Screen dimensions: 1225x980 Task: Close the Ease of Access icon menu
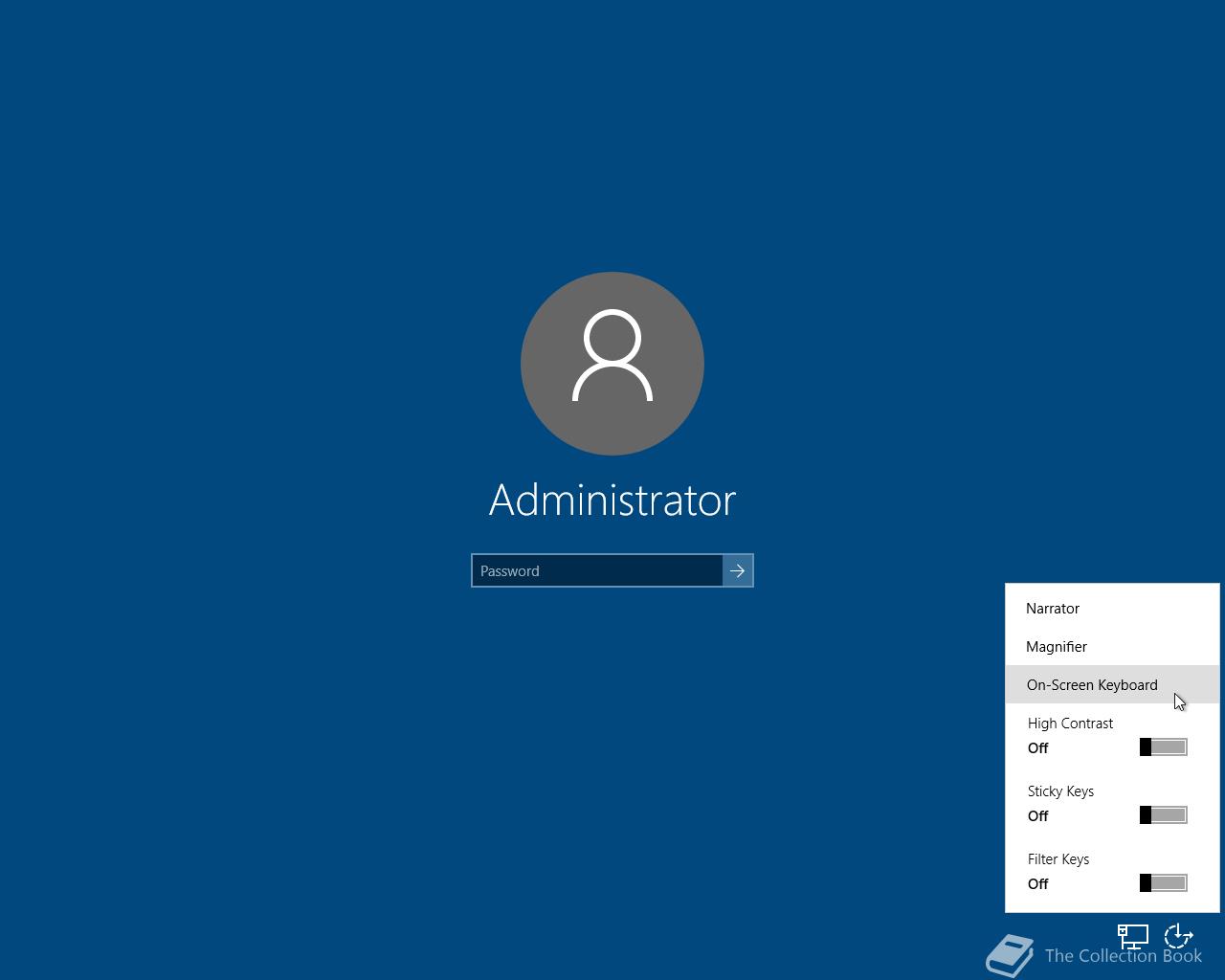pos(1178,937)
